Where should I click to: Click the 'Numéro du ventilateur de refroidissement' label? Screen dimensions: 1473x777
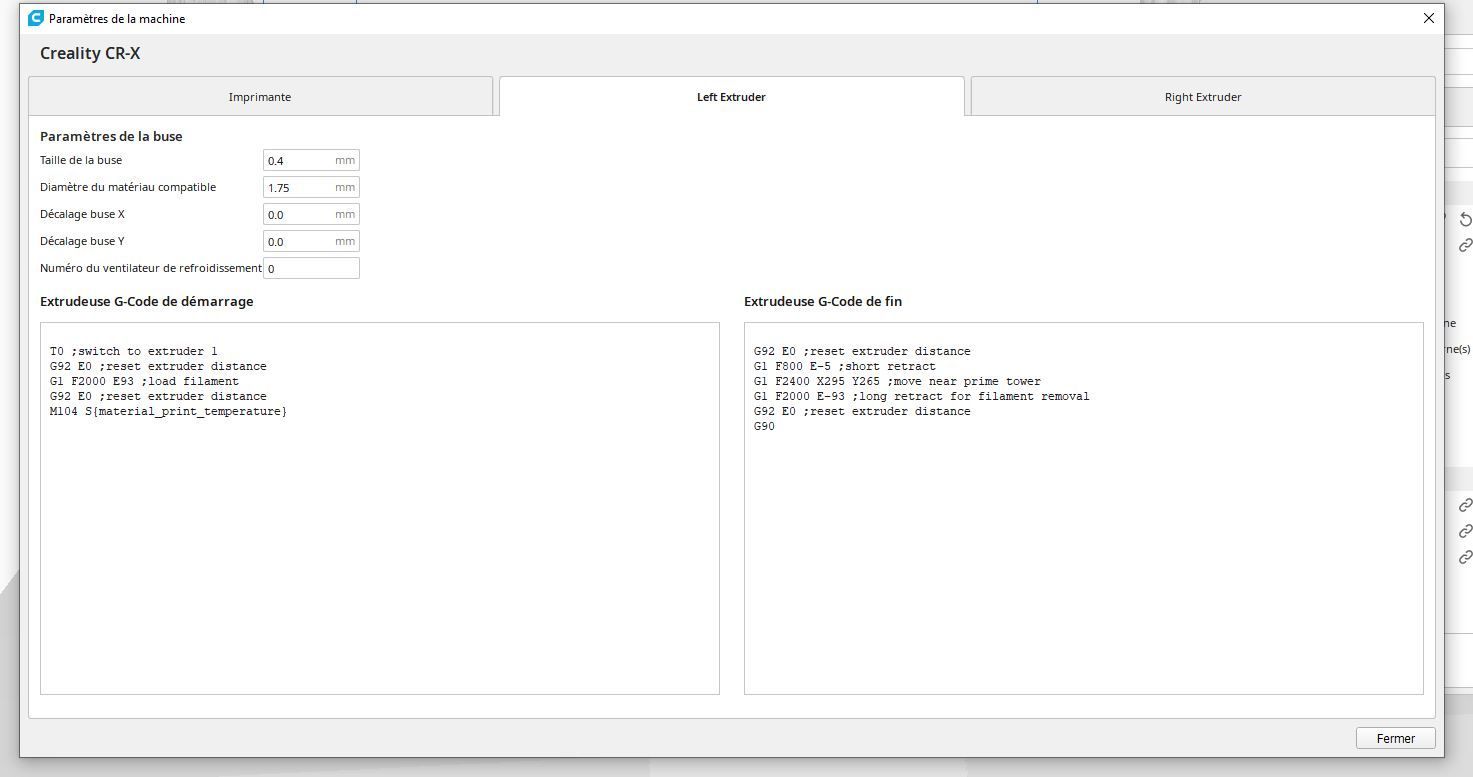(151, 268)
